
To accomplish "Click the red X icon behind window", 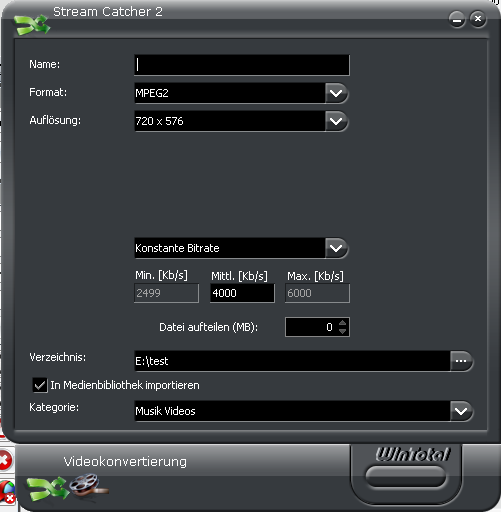I will tap(5, 460).
